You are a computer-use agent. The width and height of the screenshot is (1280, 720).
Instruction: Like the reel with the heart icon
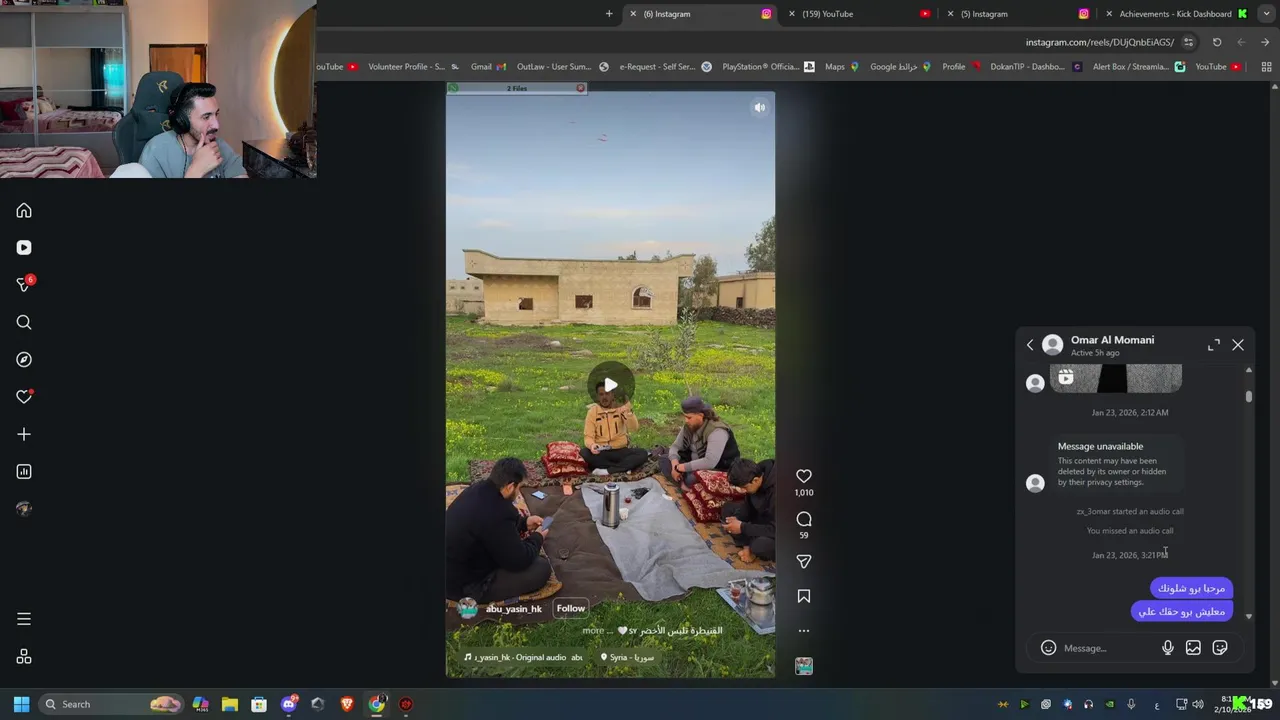[804, 476]
